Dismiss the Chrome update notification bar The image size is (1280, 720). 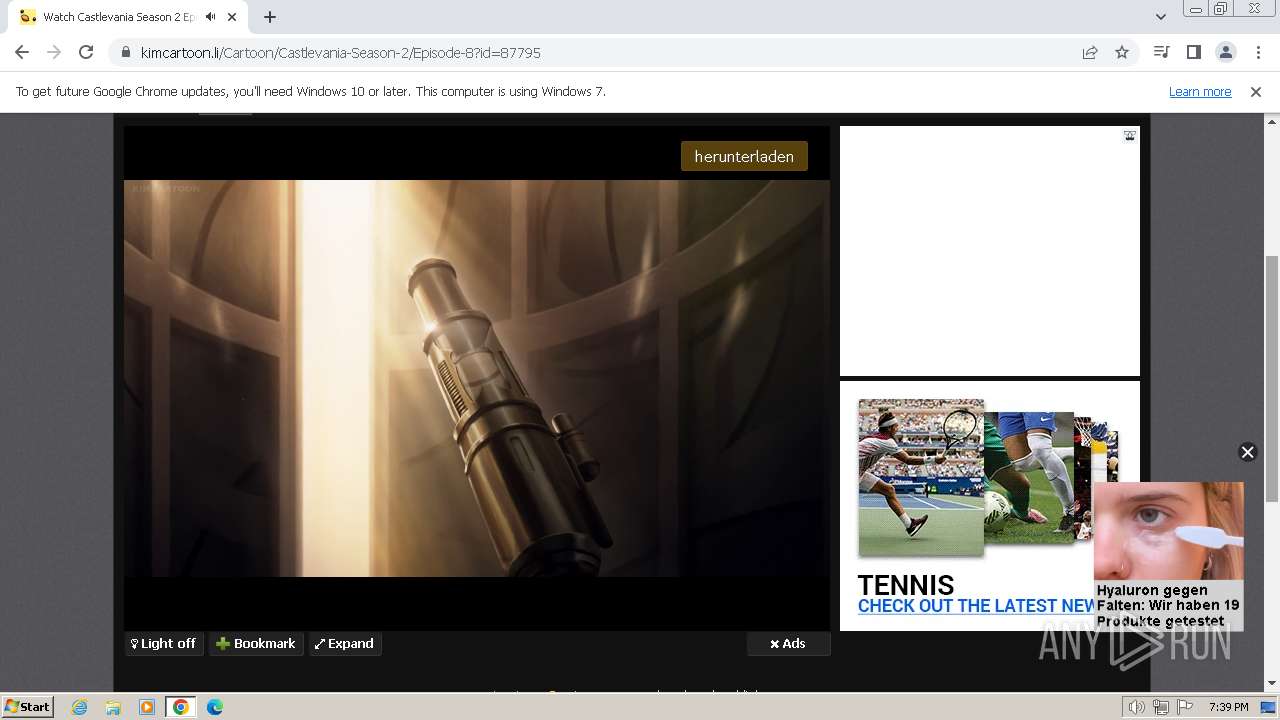(1256, 91)
